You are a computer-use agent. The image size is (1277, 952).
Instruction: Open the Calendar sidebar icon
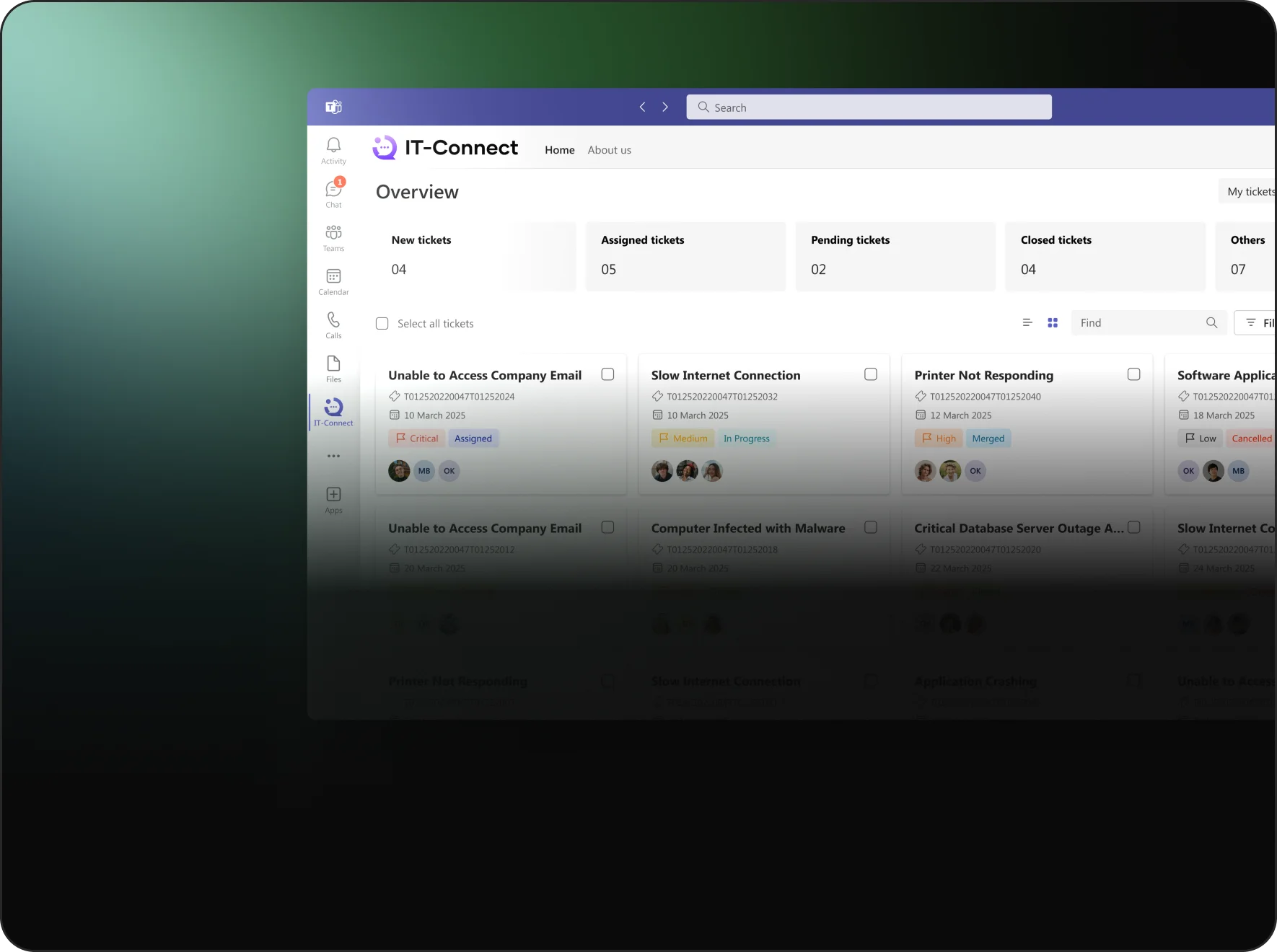(x=333, y=281)
